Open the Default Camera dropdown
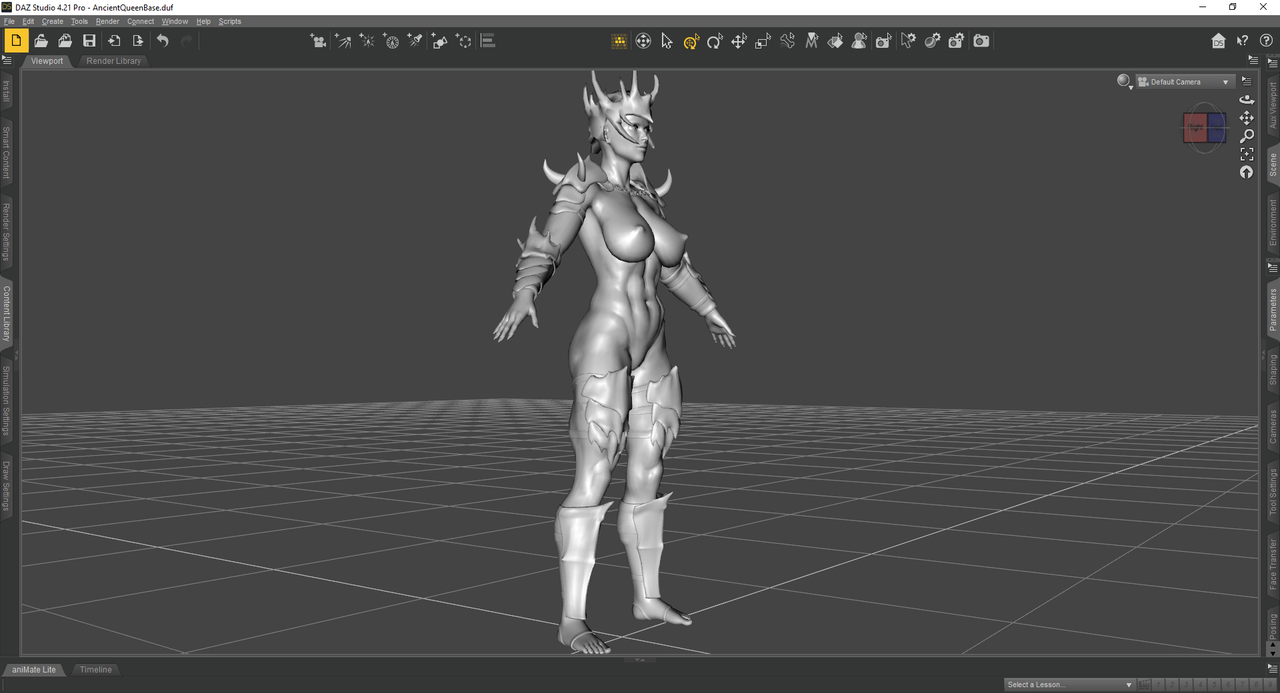This screenshot has height=693, width=1280. [x=1185, y=82]
